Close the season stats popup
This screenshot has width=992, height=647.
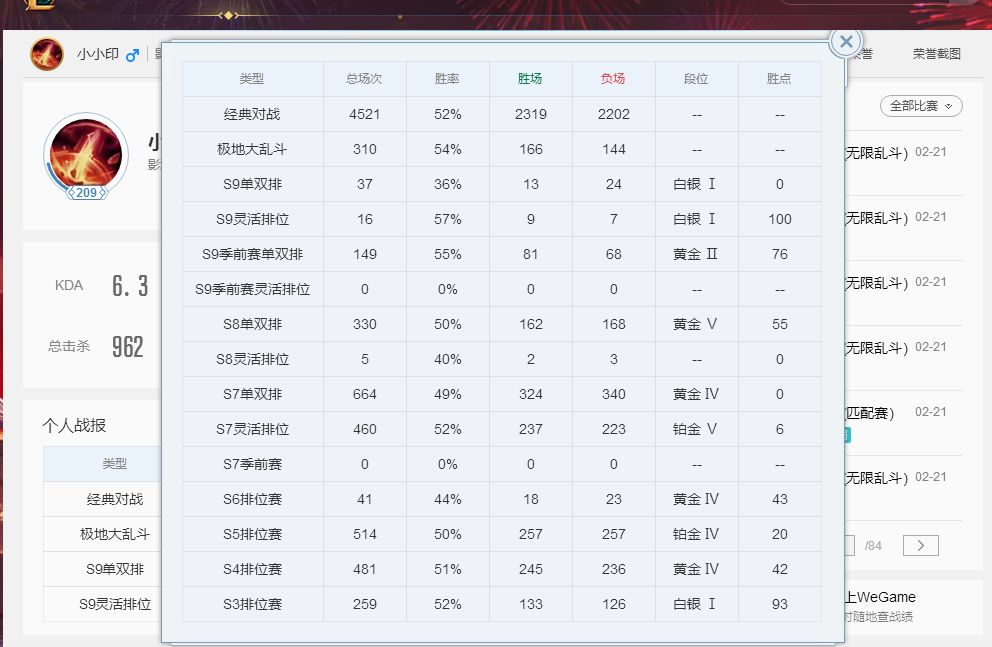tap(846, 42)
